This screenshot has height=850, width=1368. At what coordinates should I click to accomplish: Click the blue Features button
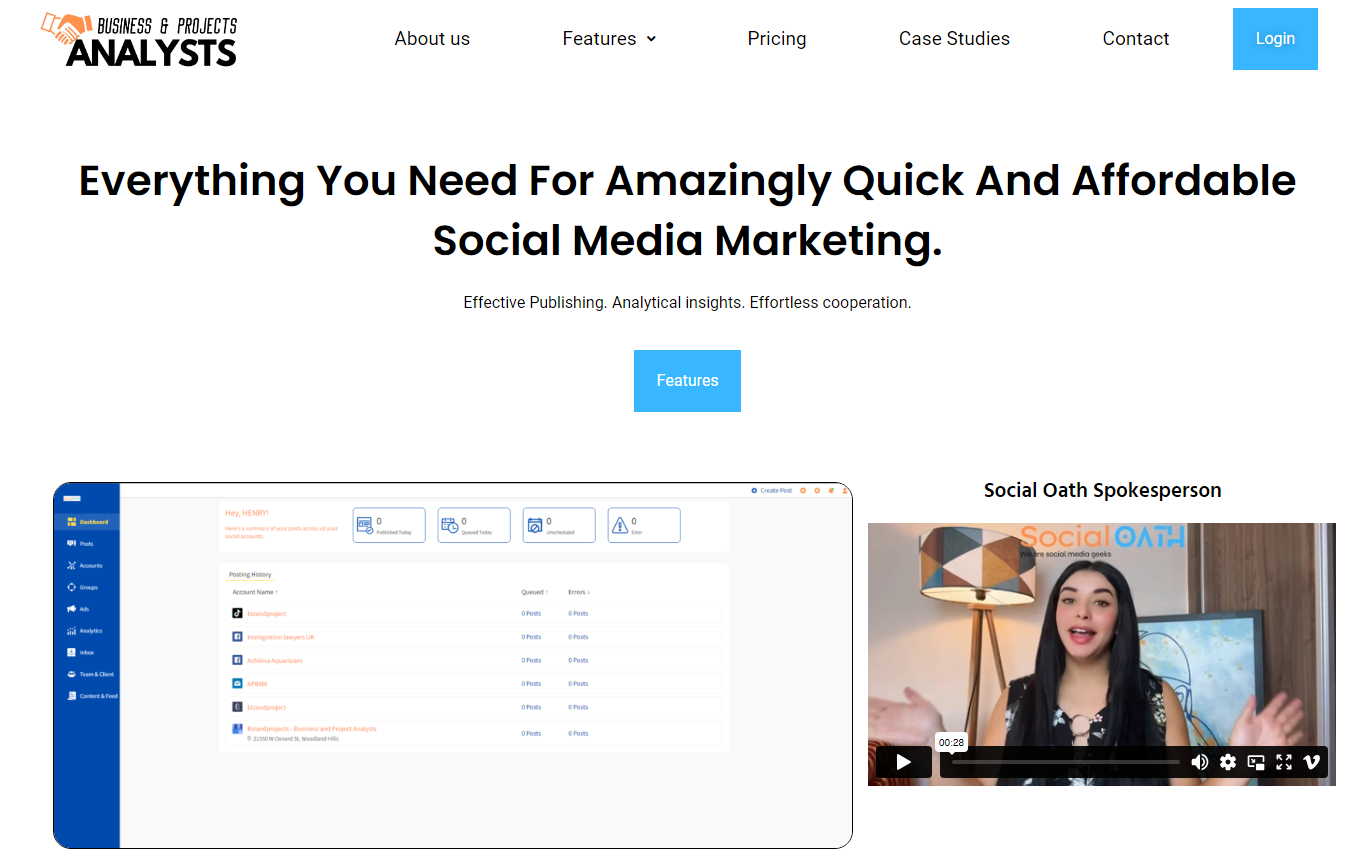(687, 380)
